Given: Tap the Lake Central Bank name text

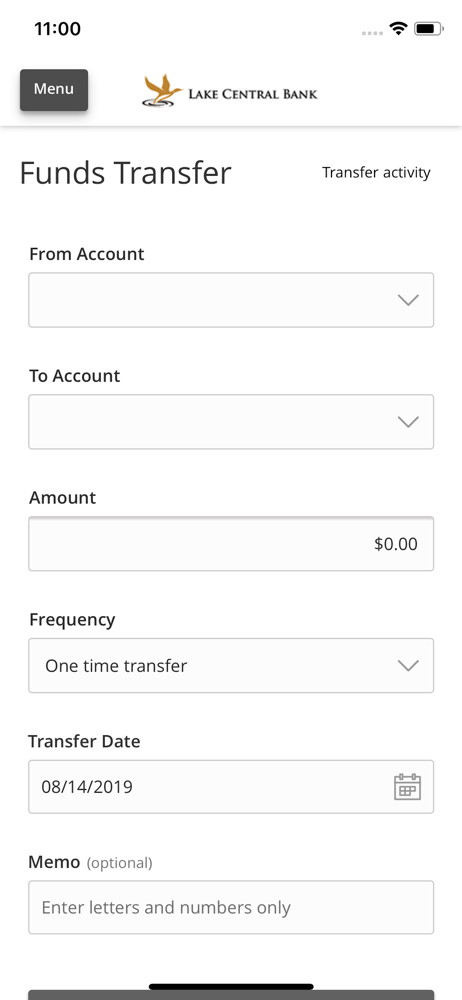Looking at the screenshot, I should 253,94.
